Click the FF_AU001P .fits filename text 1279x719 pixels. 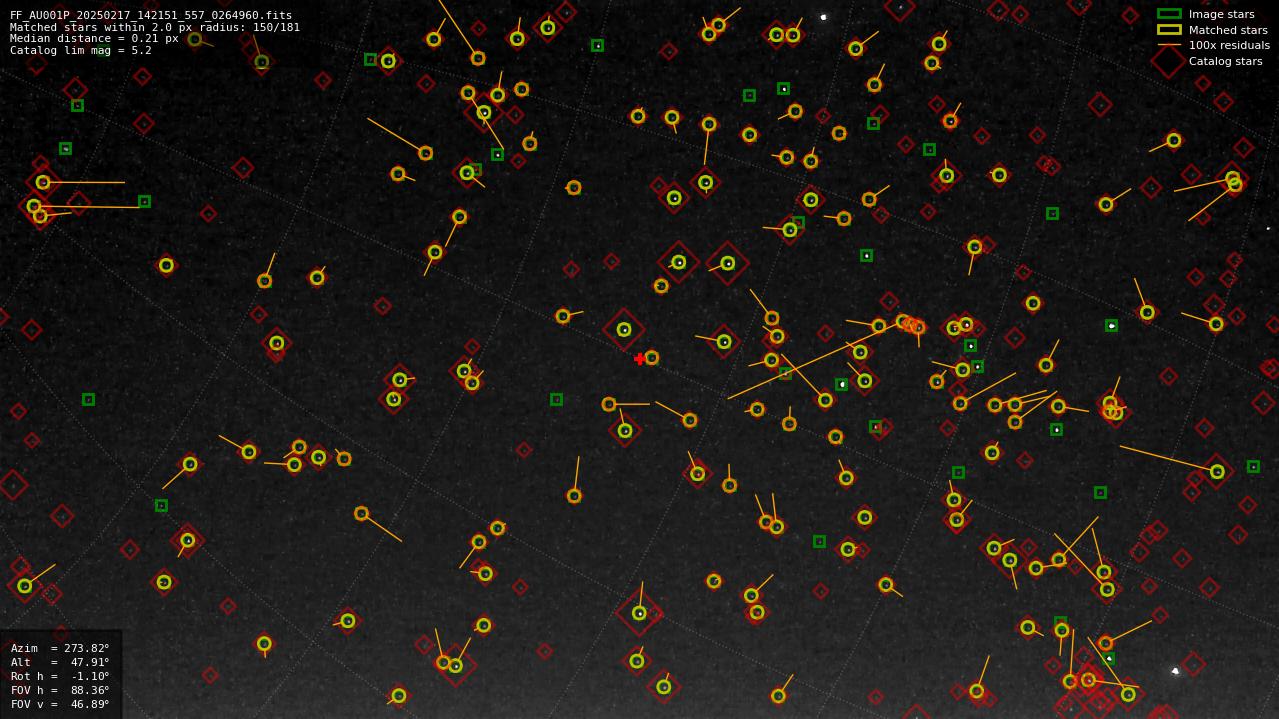click(151, 15)
